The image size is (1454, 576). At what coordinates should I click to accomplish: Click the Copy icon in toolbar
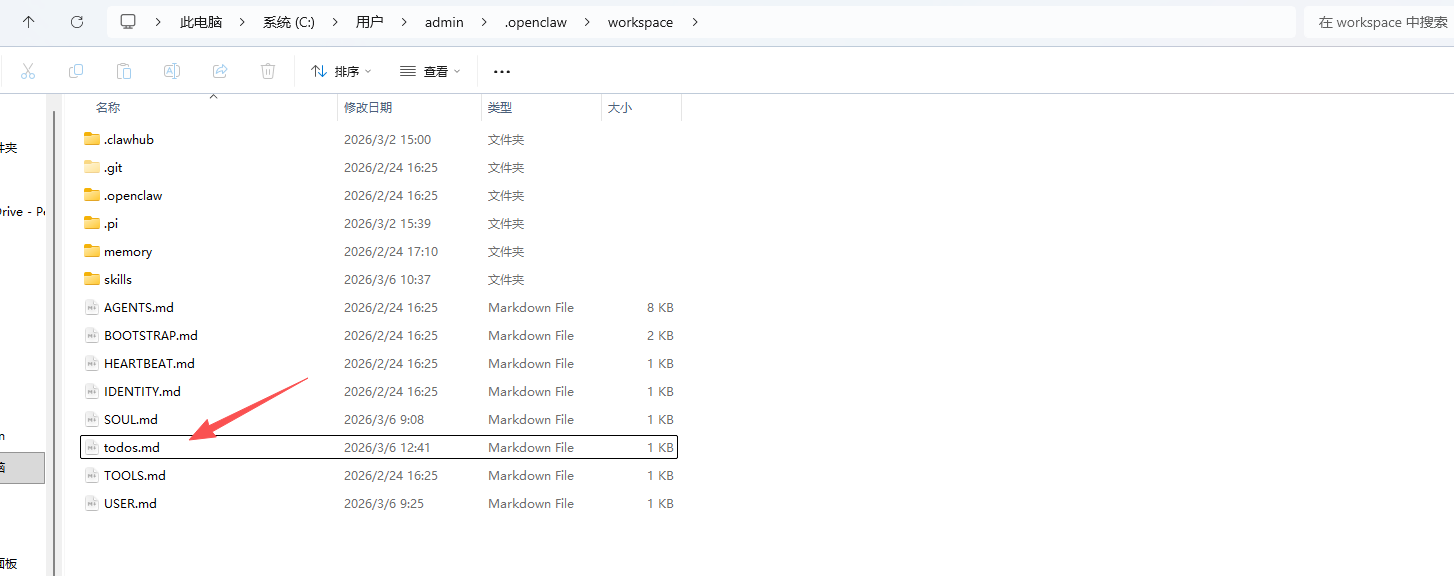(x=76, y=71)
